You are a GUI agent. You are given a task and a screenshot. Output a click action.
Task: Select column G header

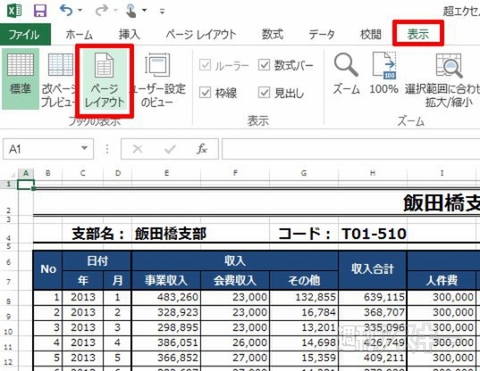coord(304,173)
